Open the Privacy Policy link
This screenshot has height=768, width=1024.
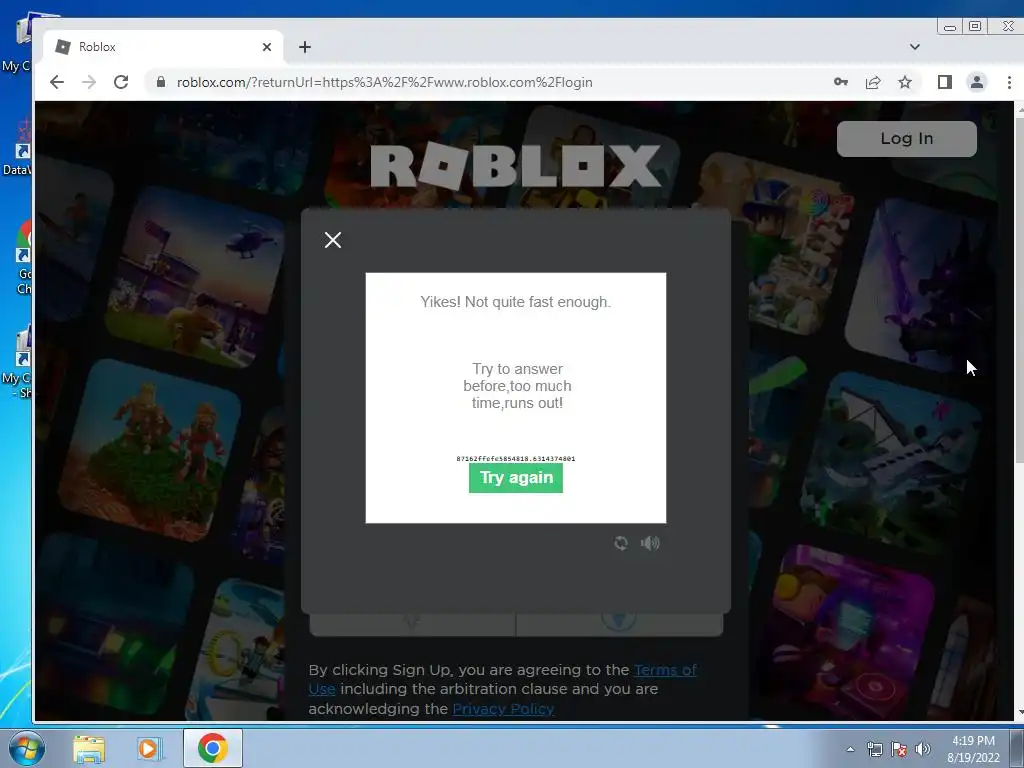[x=504, y=709]
